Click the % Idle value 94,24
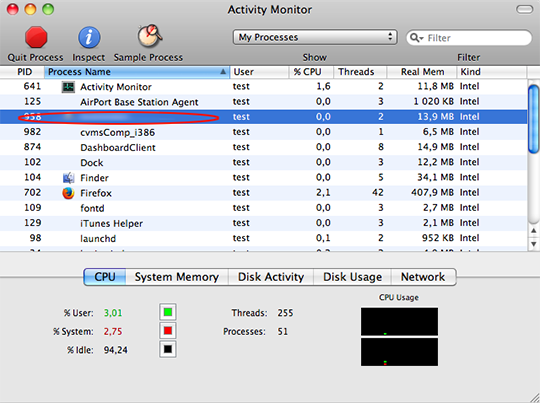 pos(115,350)
